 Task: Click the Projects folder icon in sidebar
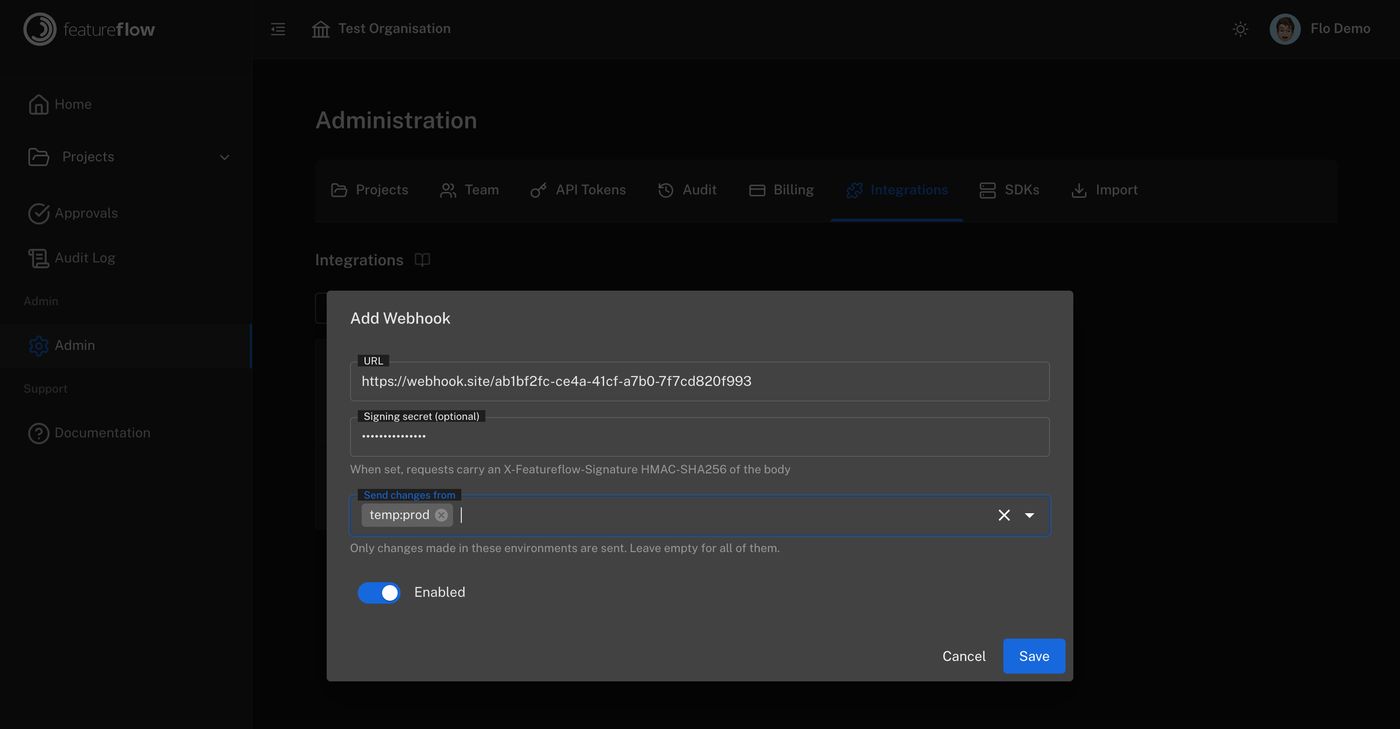point(39,157)
